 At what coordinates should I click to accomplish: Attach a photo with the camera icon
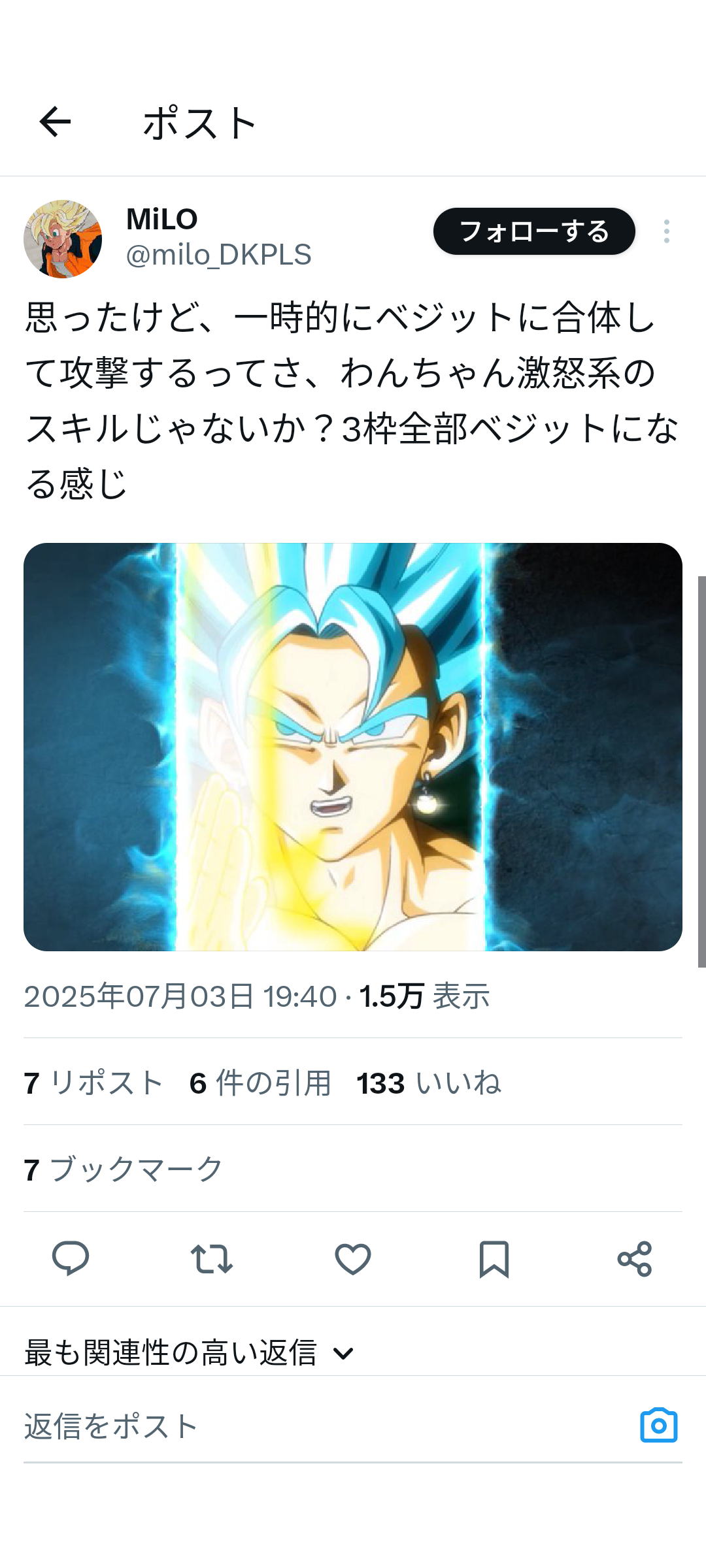pos(659,1426)
